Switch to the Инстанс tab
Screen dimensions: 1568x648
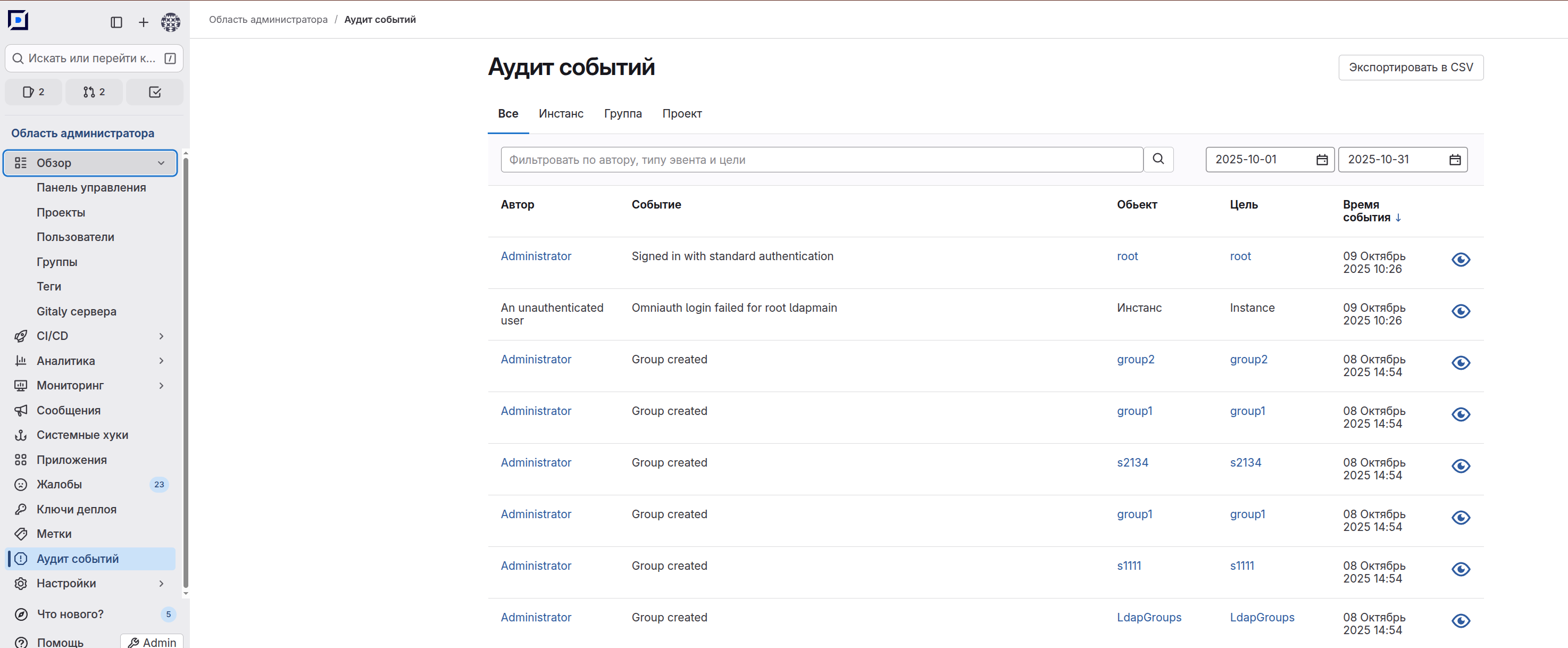click(x=561, y=114)
